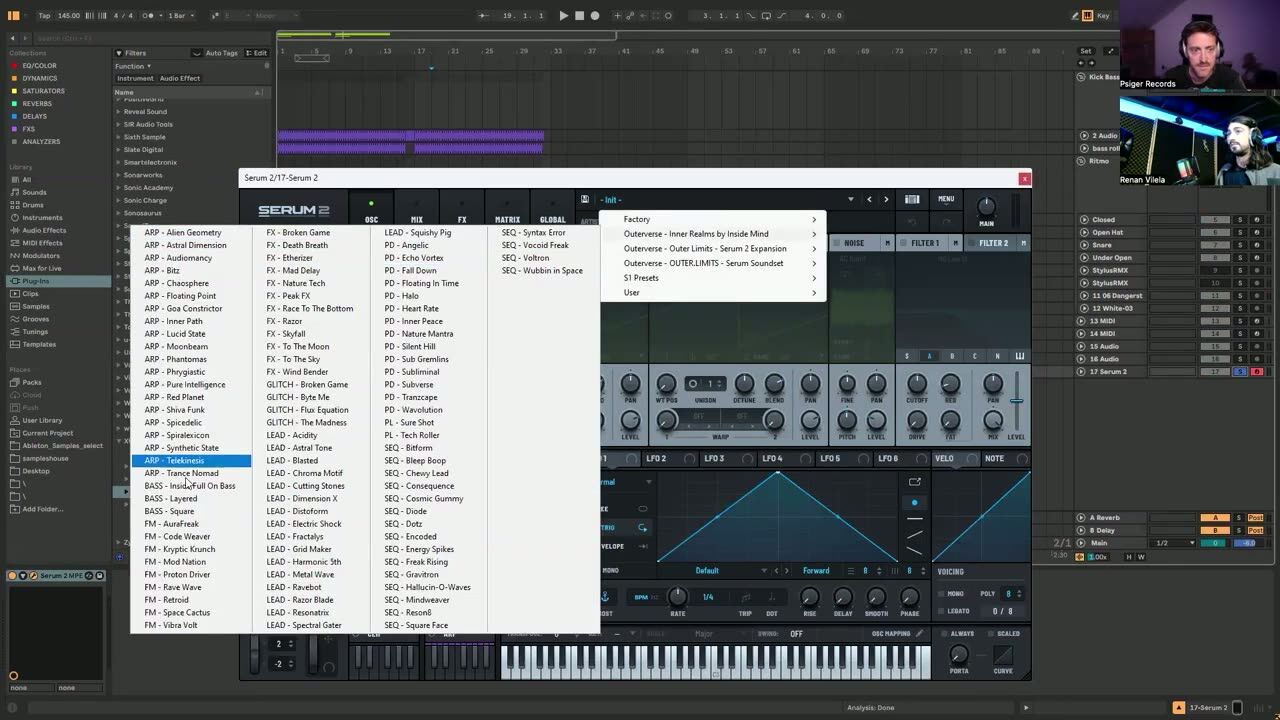Click the Serum filter LEVEL slider

1016,401
